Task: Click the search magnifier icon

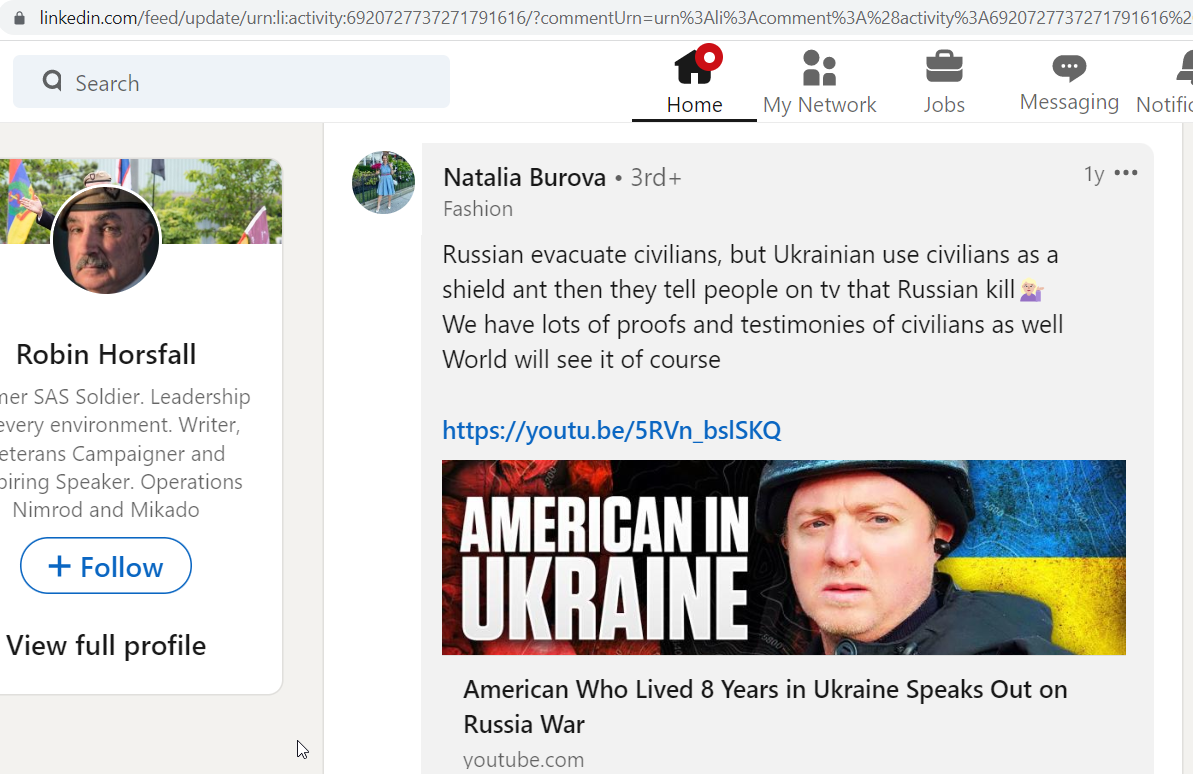Action: 52,81
